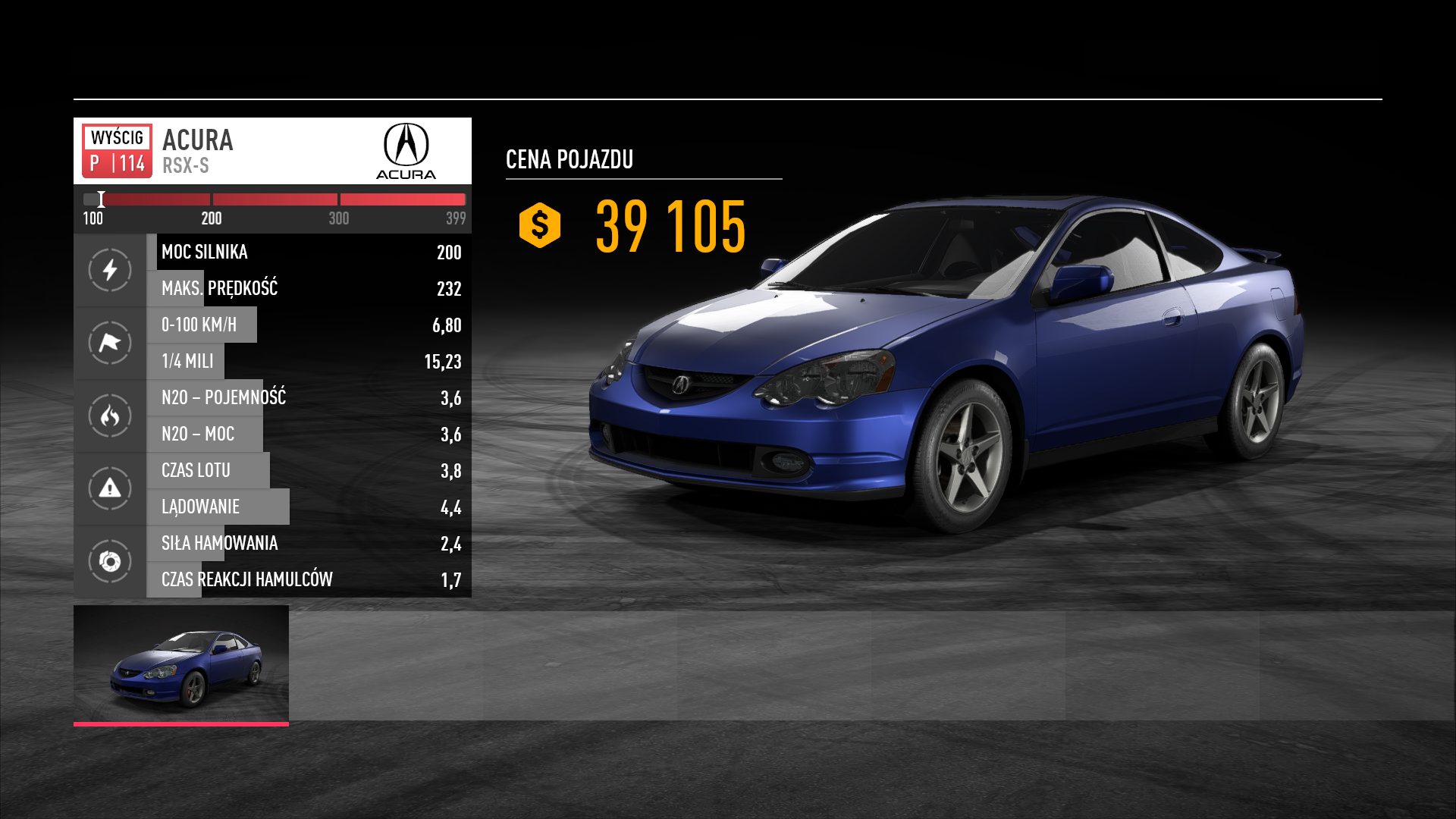Click the Acura brand logo
Viewport: 1456px width, 819px height.
tap(406, 151)
